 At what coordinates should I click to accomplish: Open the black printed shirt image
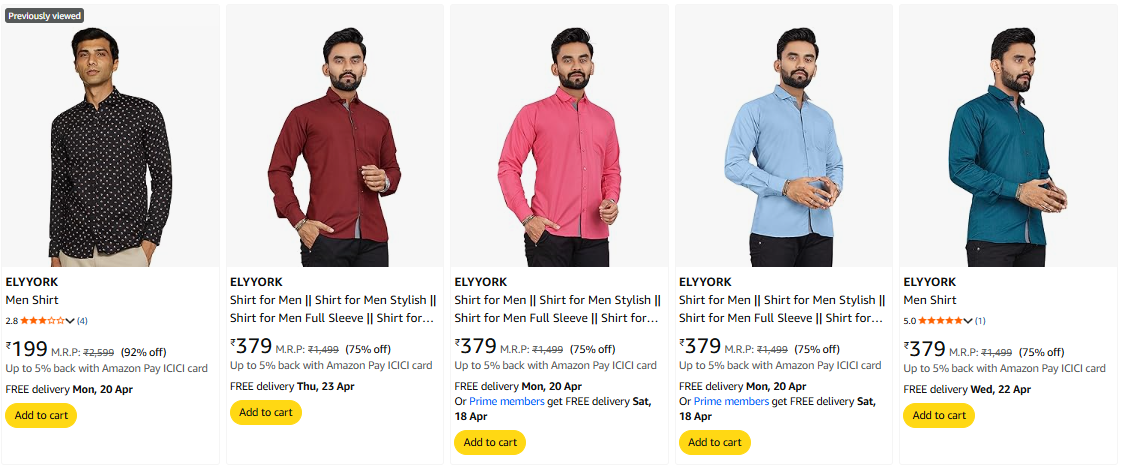click(x=111, y=145)
